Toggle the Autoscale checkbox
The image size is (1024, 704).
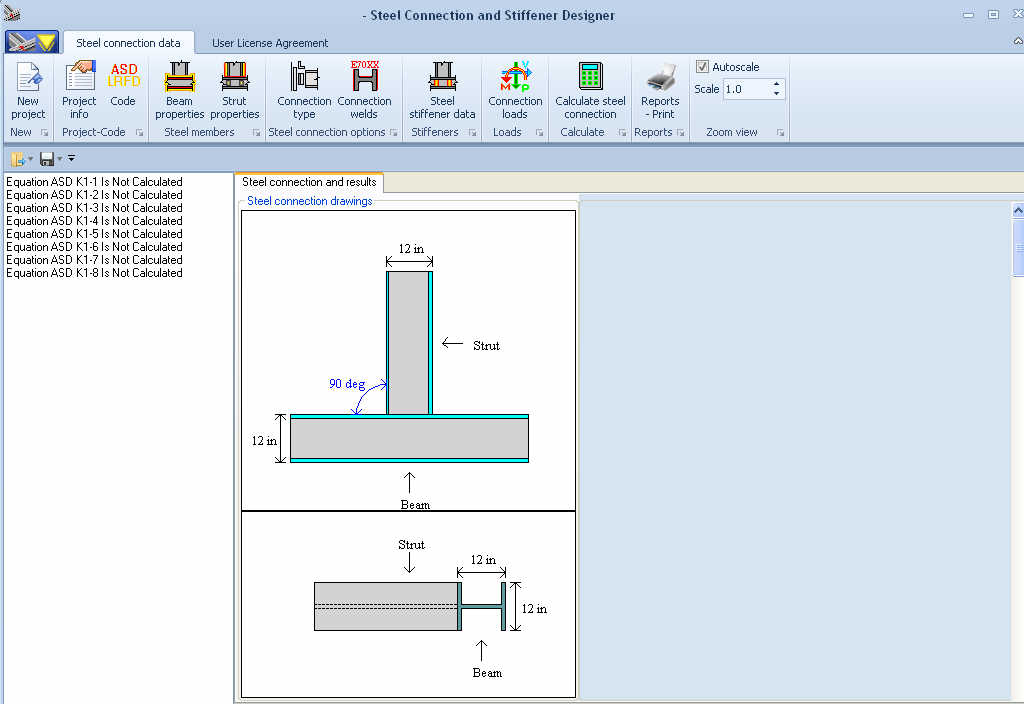point(702,67)
